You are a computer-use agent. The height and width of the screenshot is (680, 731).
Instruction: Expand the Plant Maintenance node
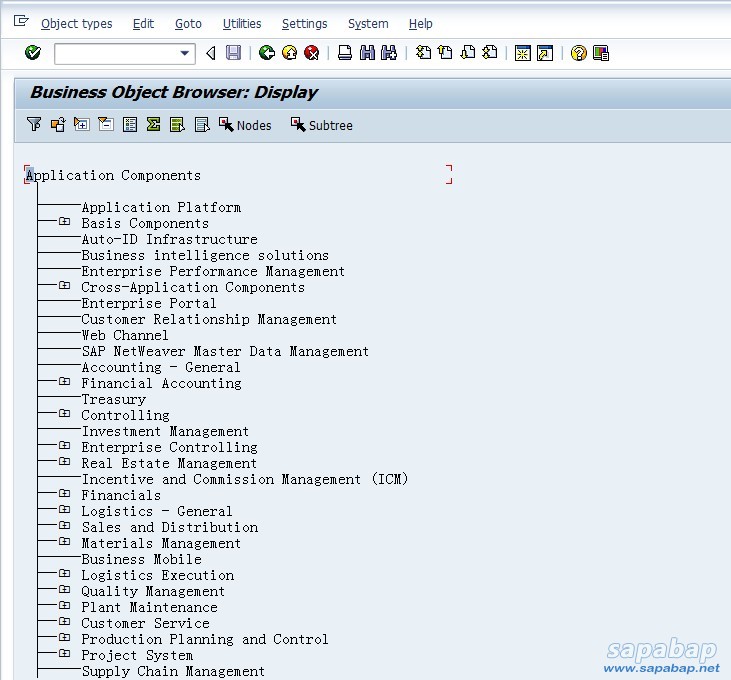coord(64,605)
